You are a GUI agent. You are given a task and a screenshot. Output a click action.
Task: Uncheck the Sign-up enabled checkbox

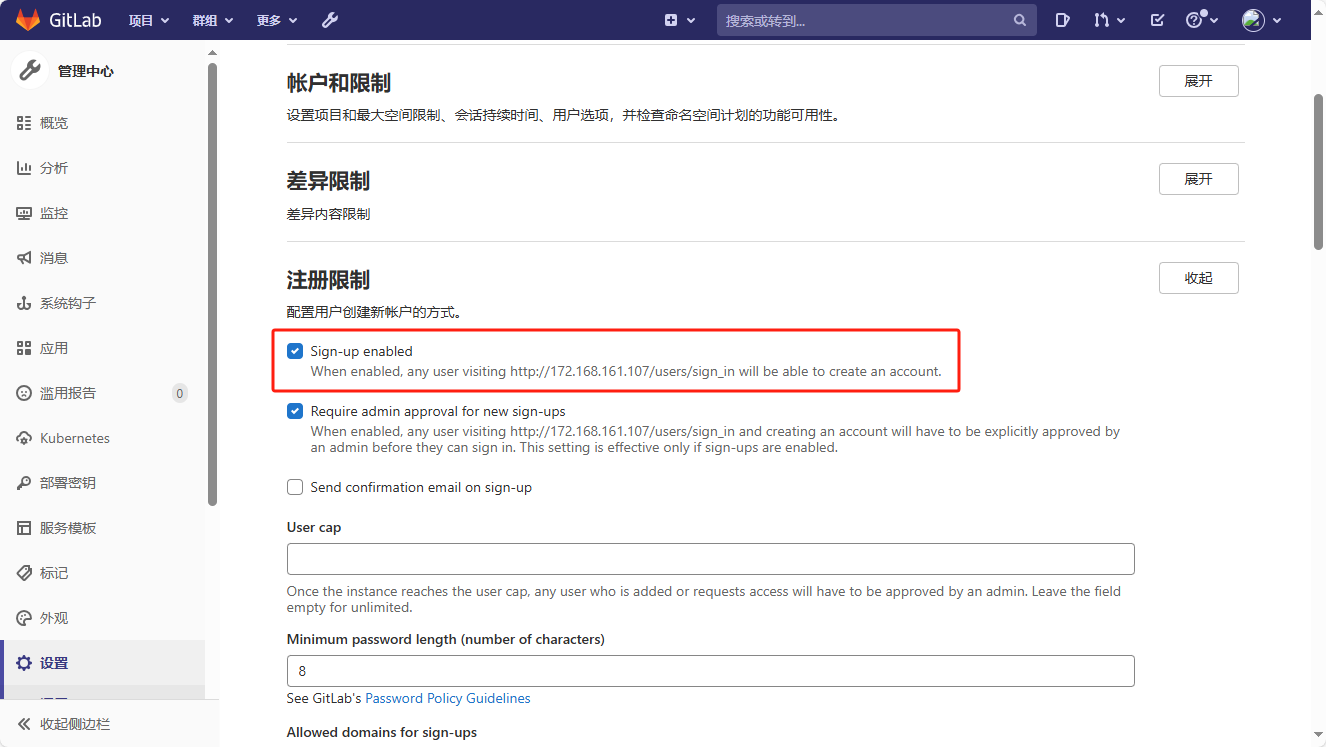coord(295,351)
